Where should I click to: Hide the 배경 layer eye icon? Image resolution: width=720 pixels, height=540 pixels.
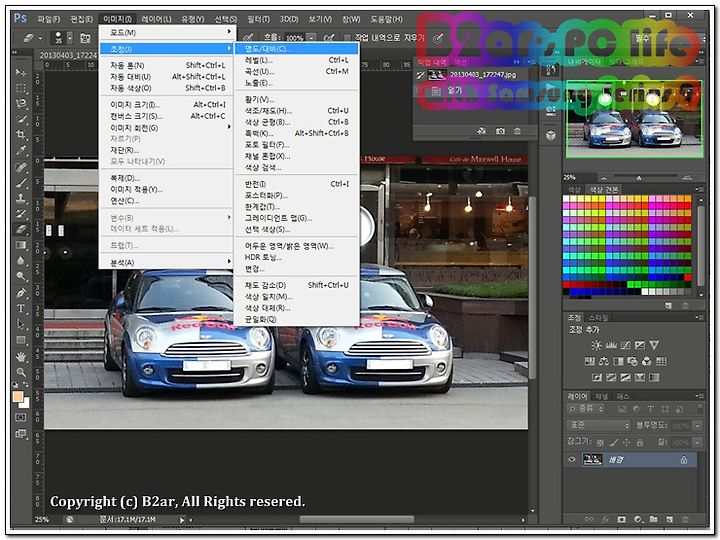click(572, 459)
